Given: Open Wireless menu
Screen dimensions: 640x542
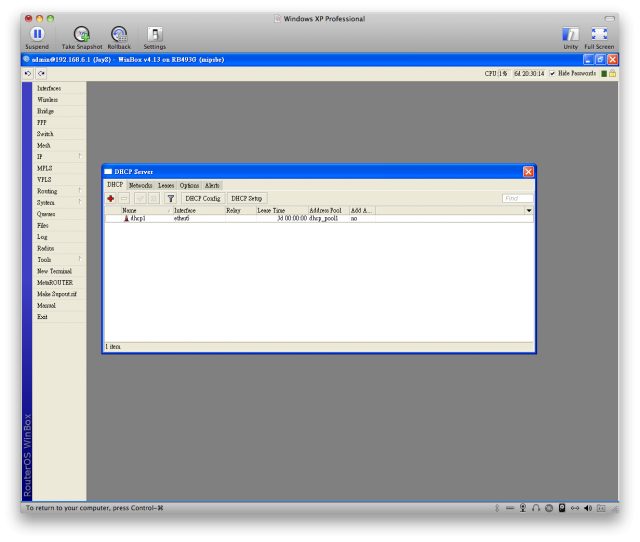Looking at the screenshot, I should pyautogui.click(x=59, y=100).
